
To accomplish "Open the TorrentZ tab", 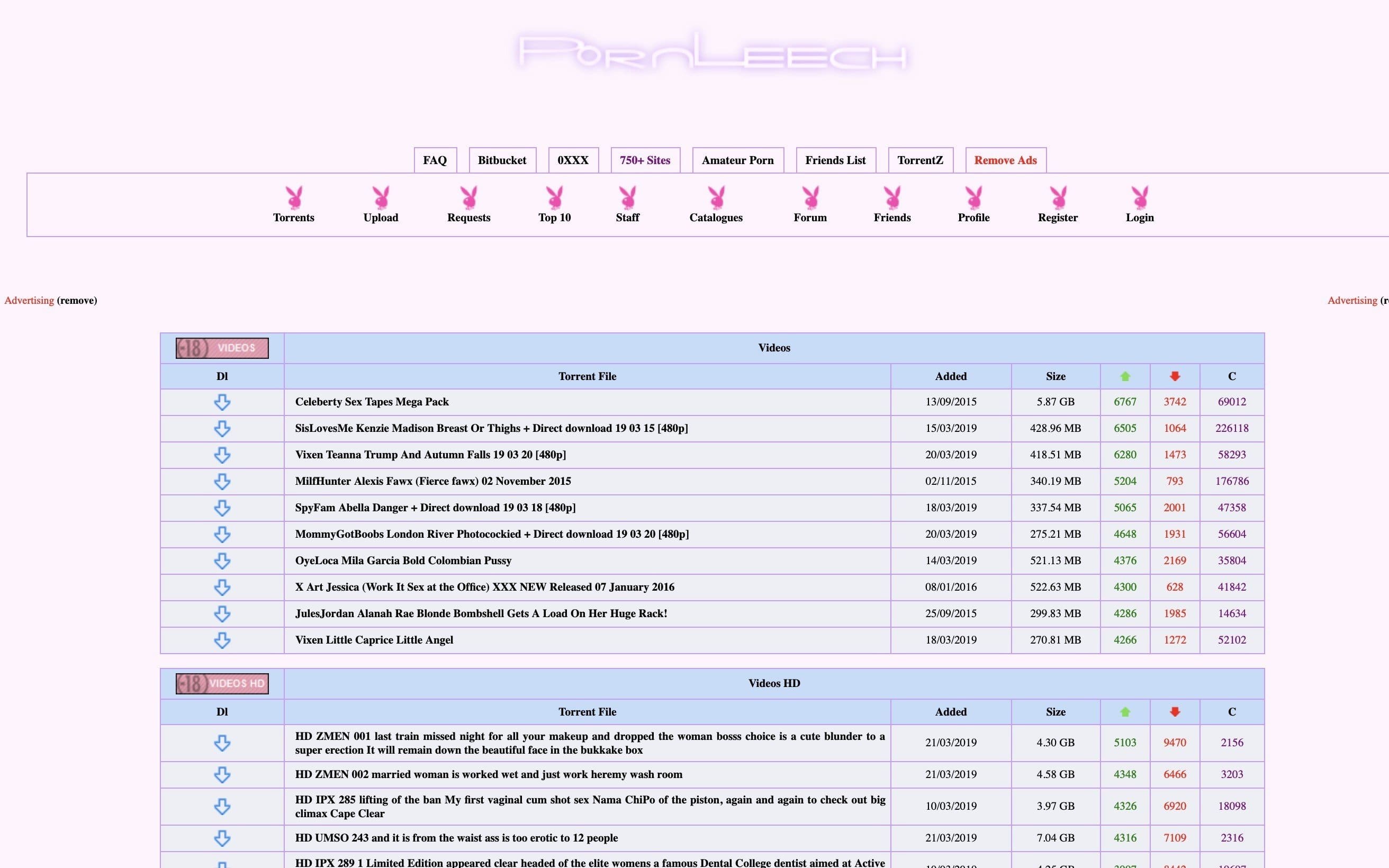I will (x=921, y=160).
